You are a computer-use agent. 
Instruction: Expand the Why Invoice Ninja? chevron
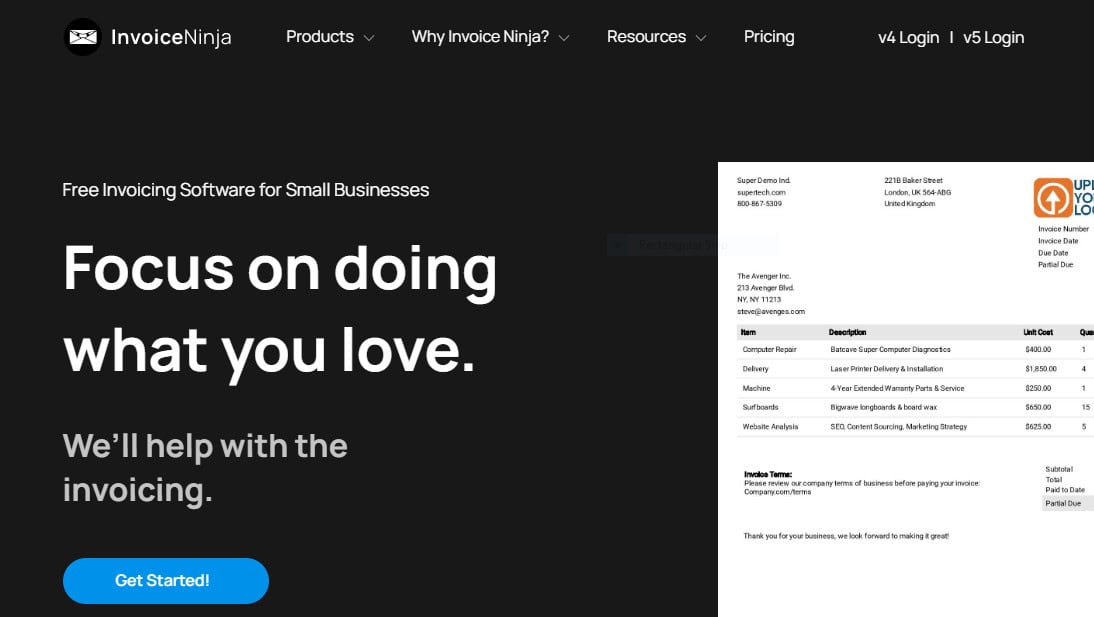click(564, 38)
